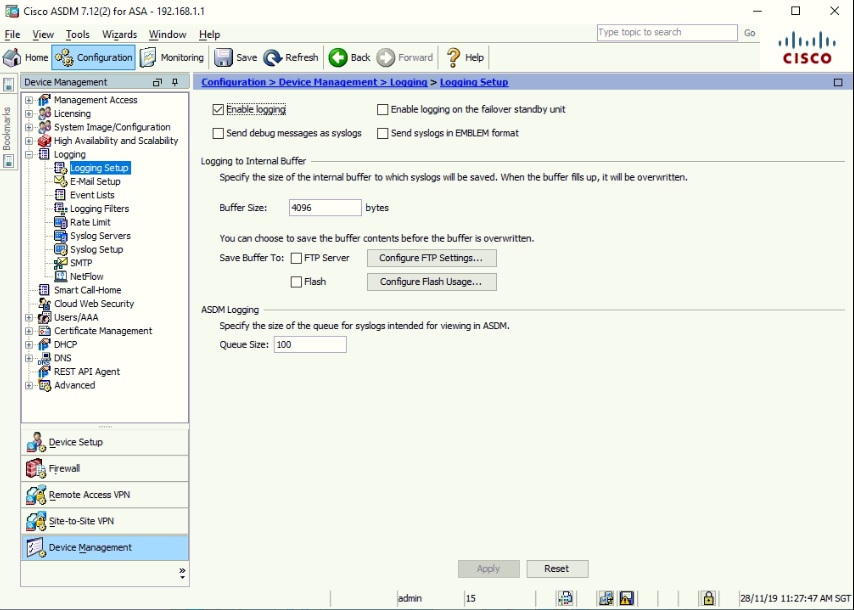The image size is (854, 610).
Task: Expand the Advanced node
Action: [x=29, y=386]
